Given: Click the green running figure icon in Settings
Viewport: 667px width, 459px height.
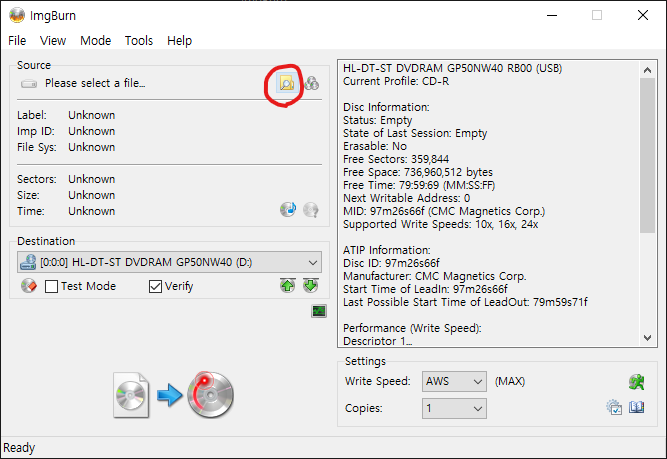Looking at the screenshot, I should (x=635, y=381).
